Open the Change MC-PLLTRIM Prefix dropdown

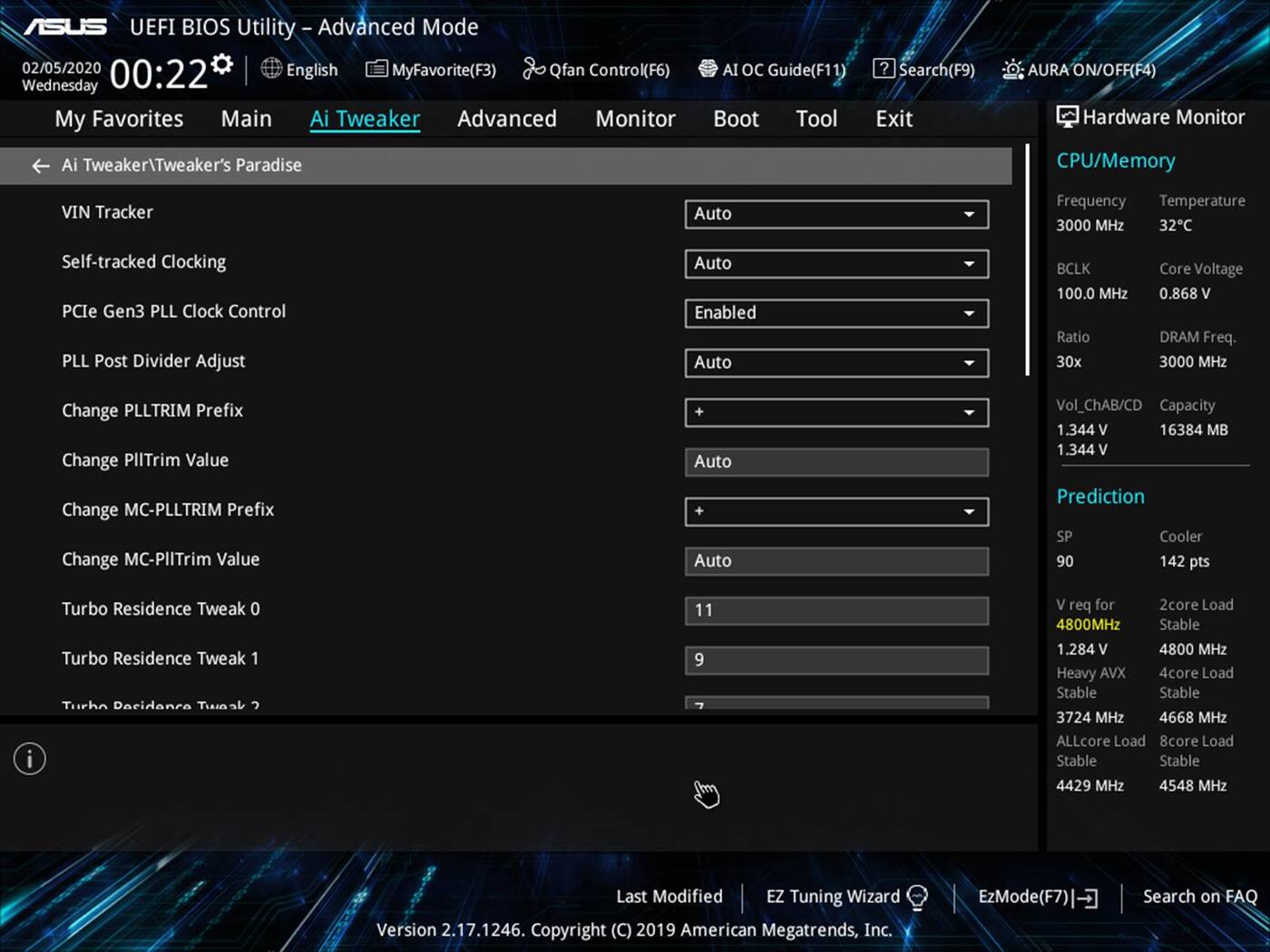(835, 510)
